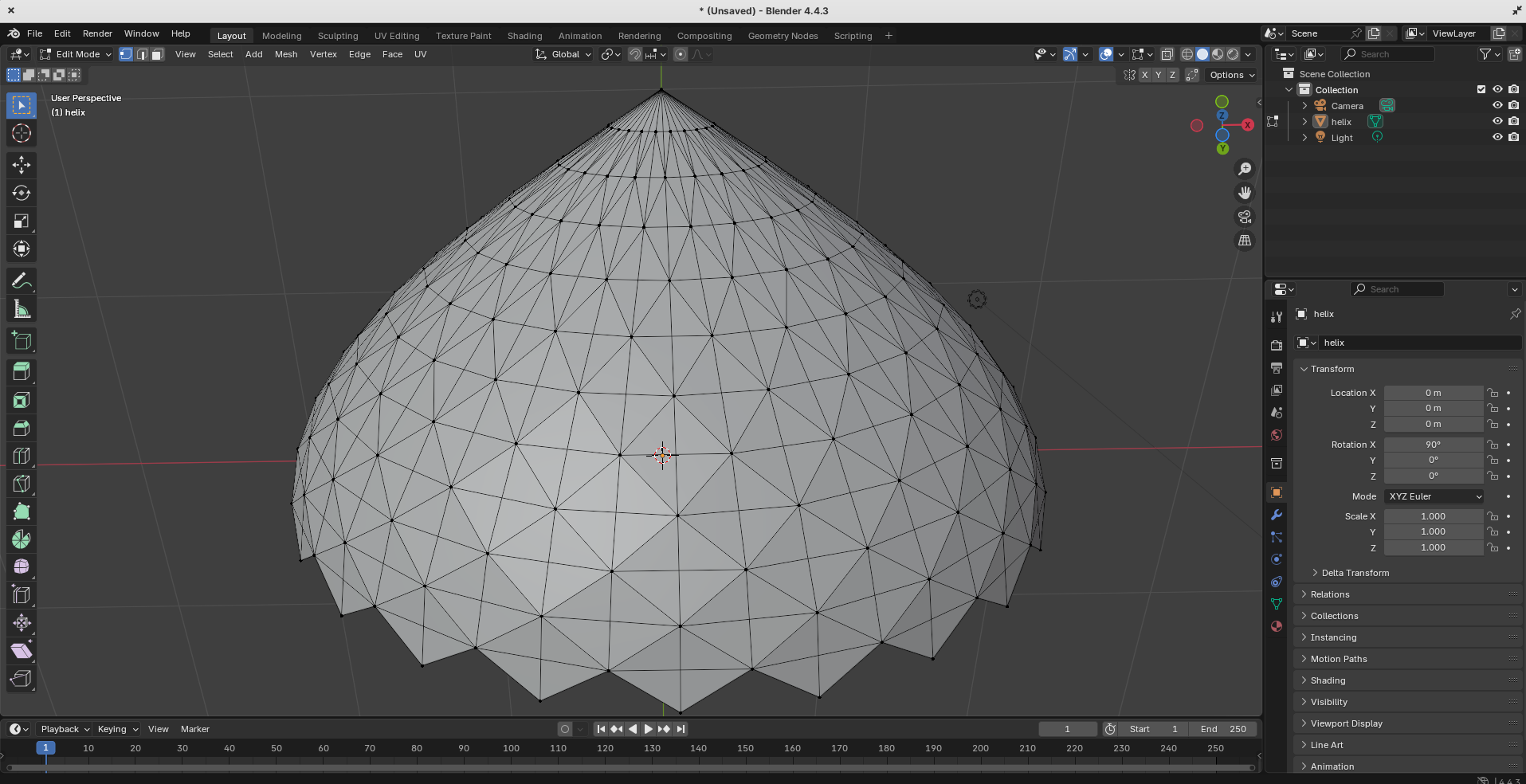Viewport: 1526px width, 784px height.
Task: Switch to vertex select mode
Action: pyautogui.click(x=126, y=54)
